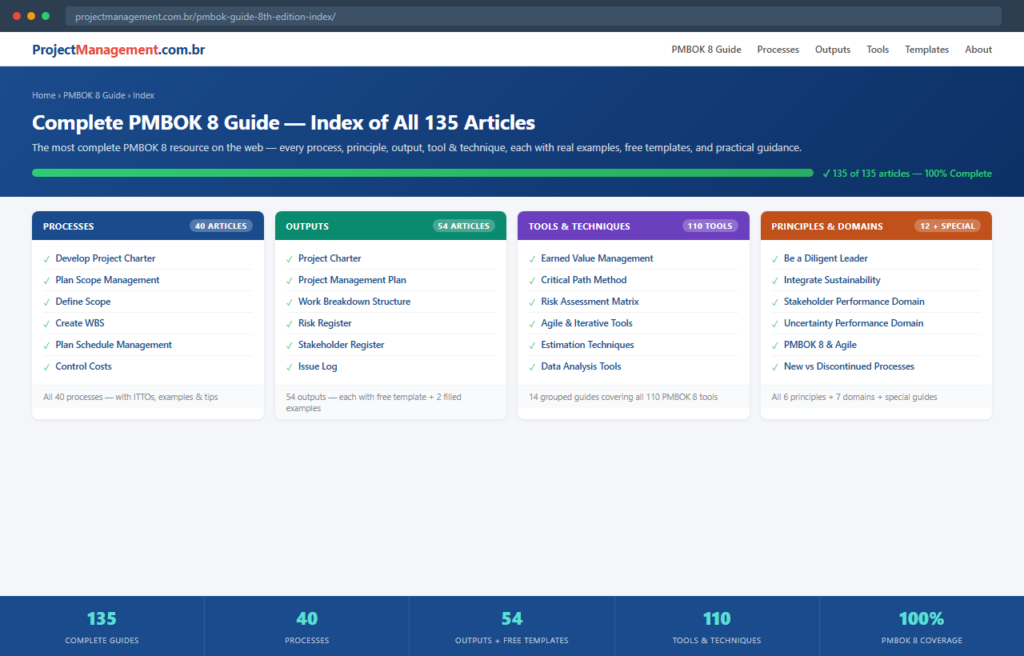Click the 110 Tools badge on purple card
This screenshot has height=656, width=1024.
[710, 226]
